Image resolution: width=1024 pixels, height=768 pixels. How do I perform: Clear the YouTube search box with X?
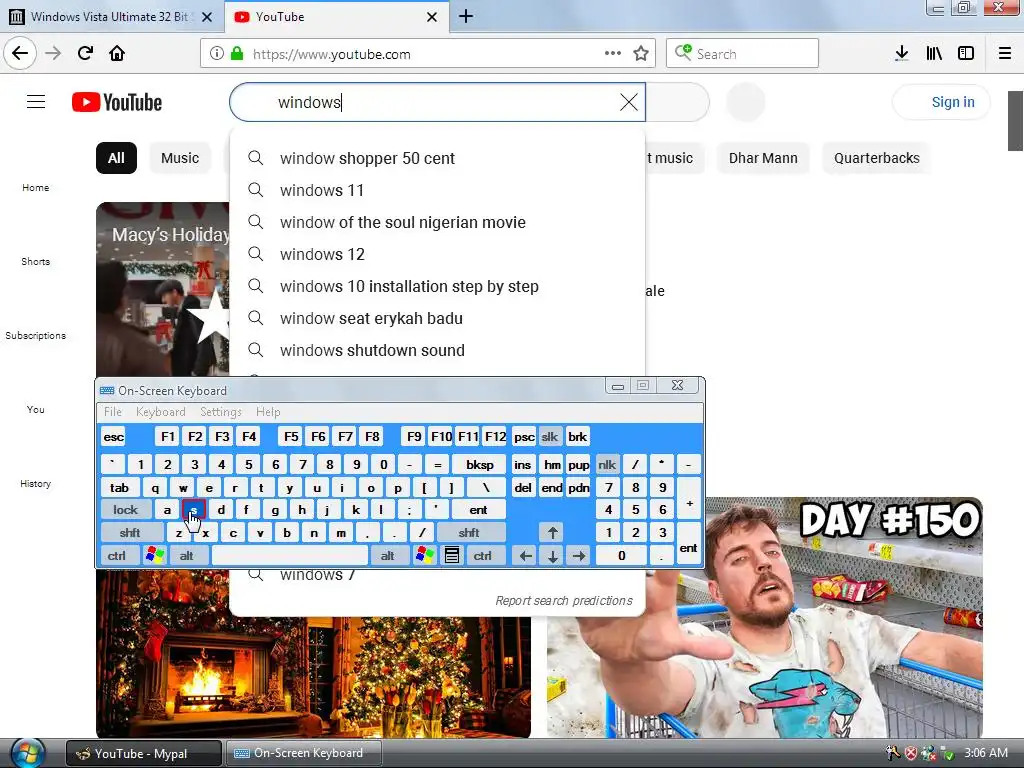click(x=629, y=102)
